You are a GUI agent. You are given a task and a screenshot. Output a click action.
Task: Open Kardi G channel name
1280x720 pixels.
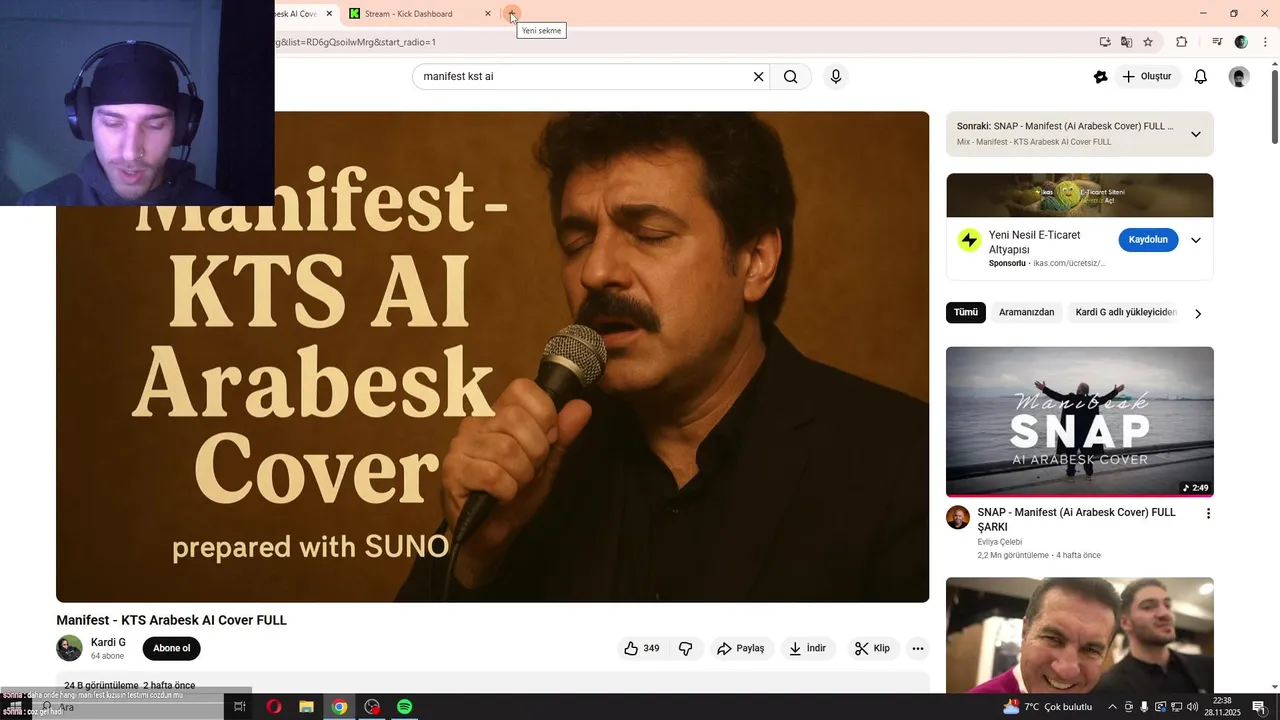(108, 642)
